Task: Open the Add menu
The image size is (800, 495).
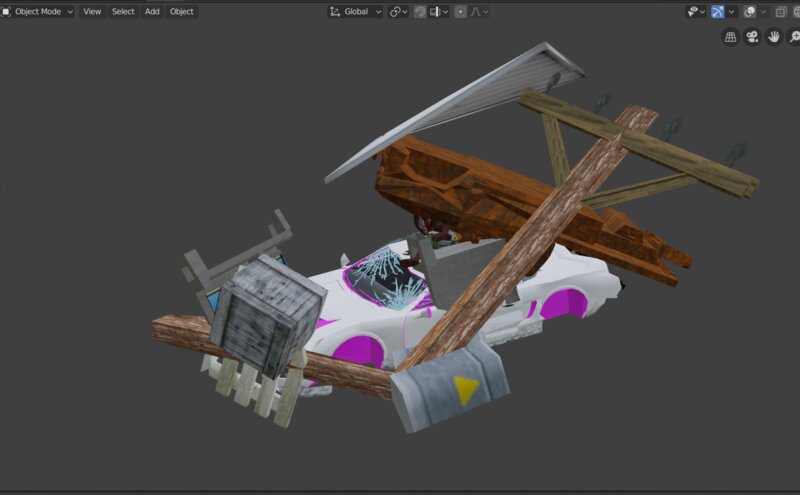Action: (x=152, y=11)
